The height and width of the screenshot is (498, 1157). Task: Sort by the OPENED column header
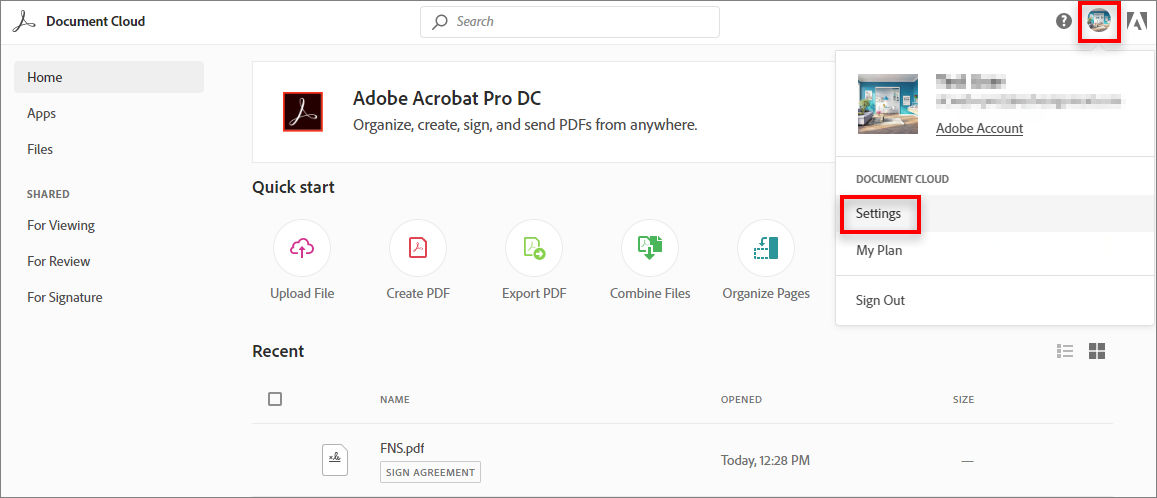pos(741,400)
